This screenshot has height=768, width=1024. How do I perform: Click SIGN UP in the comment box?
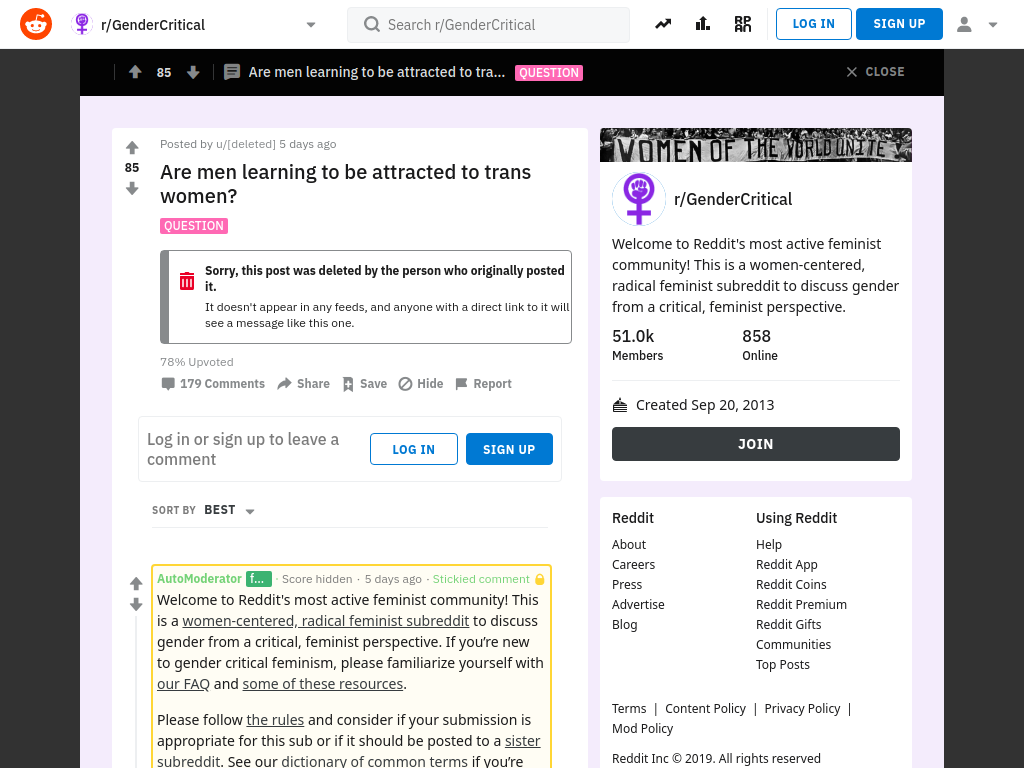coord(509,449)
